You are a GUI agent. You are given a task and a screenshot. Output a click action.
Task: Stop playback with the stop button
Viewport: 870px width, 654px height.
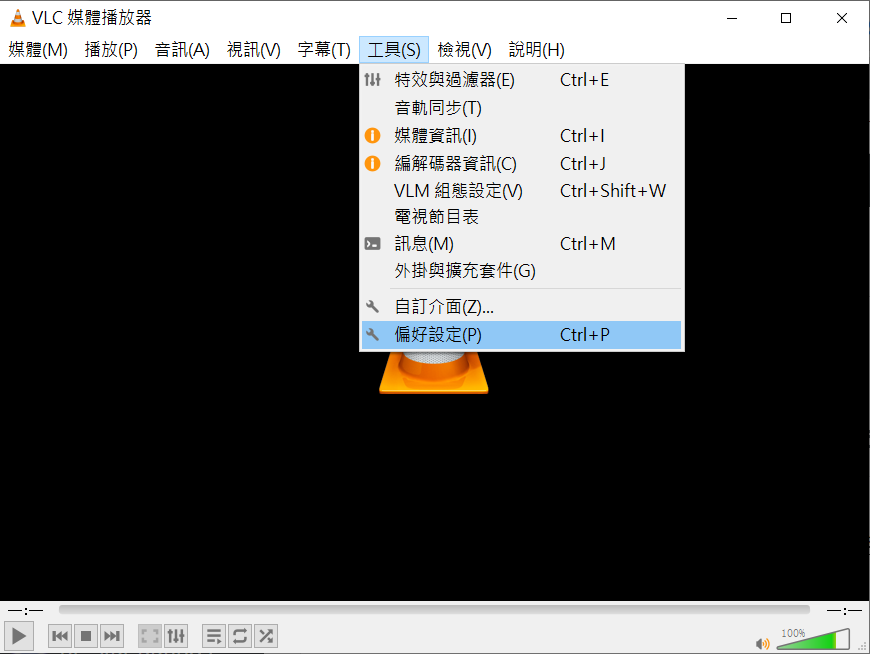point(85,636)
